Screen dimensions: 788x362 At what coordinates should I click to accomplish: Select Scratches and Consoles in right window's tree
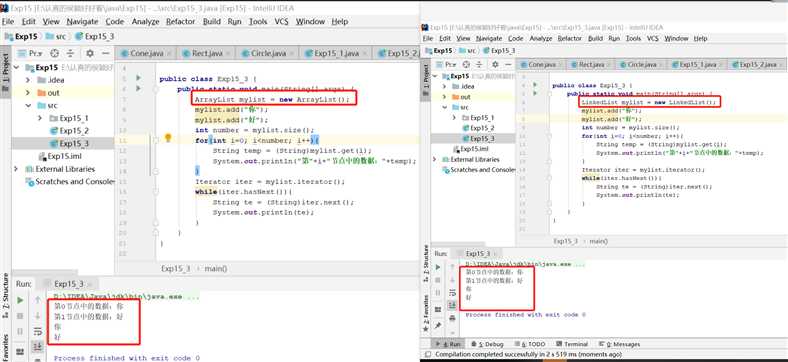click(478, 170)
